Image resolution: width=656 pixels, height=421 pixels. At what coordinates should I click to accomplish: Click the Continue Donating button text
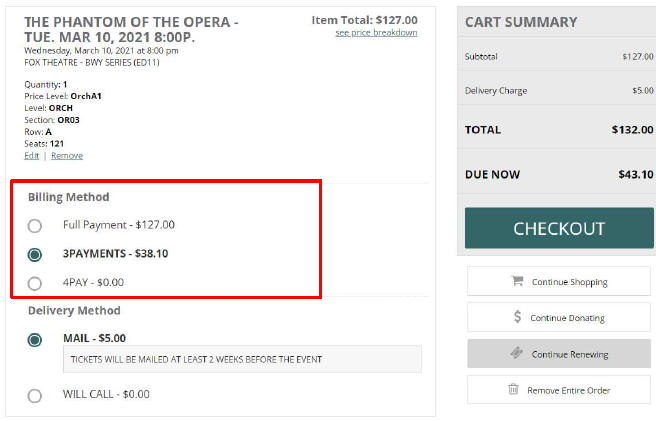567,318
